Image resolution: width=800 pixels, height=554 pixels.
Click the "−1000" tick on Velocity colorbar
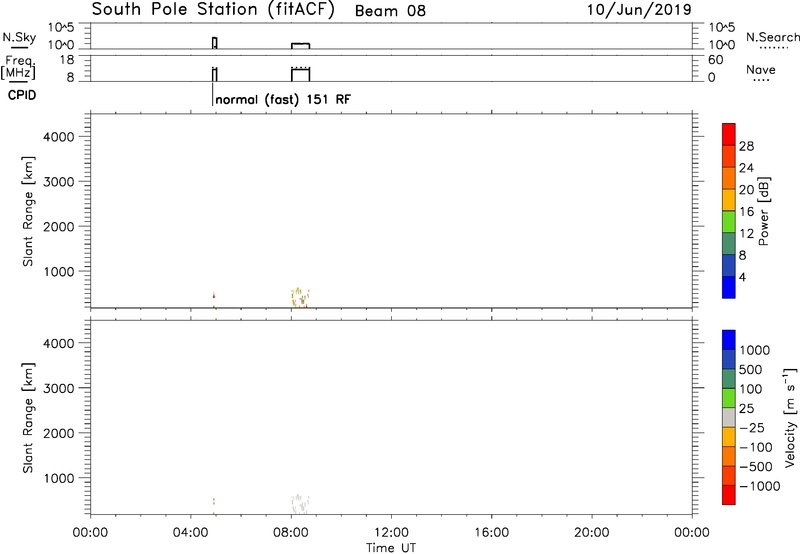759,486
